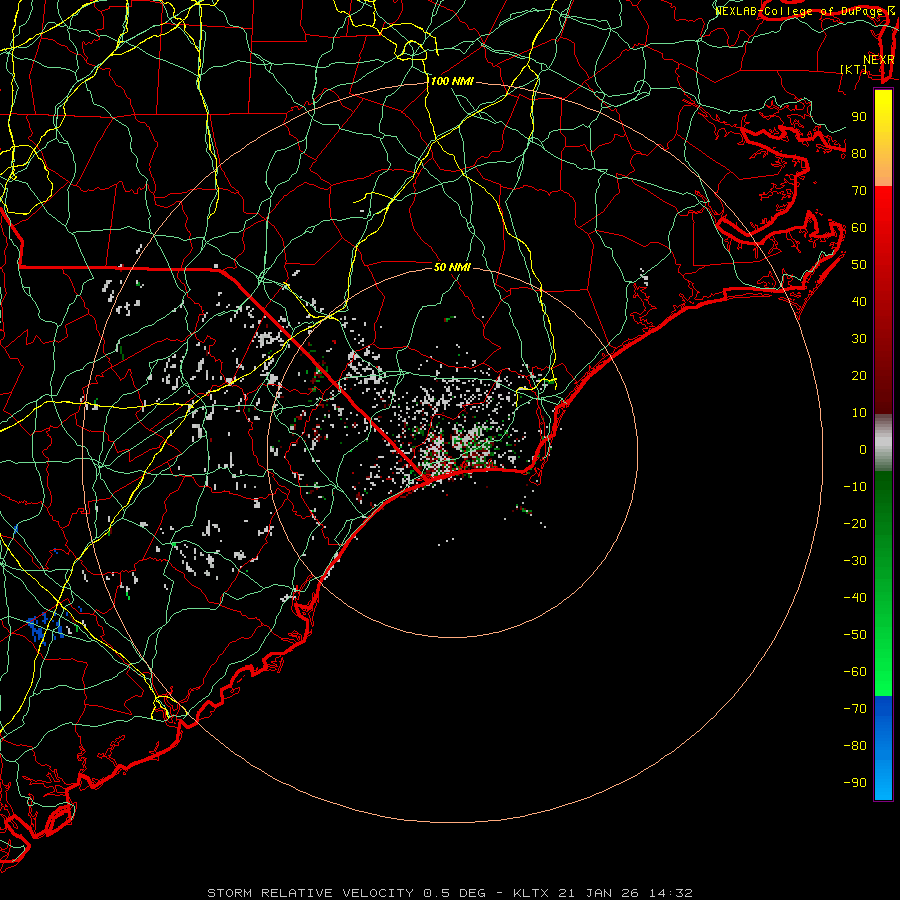Screen dimensions: 900x900
Task: Click the -10 value on velocity scale
Action: [855, 487]
